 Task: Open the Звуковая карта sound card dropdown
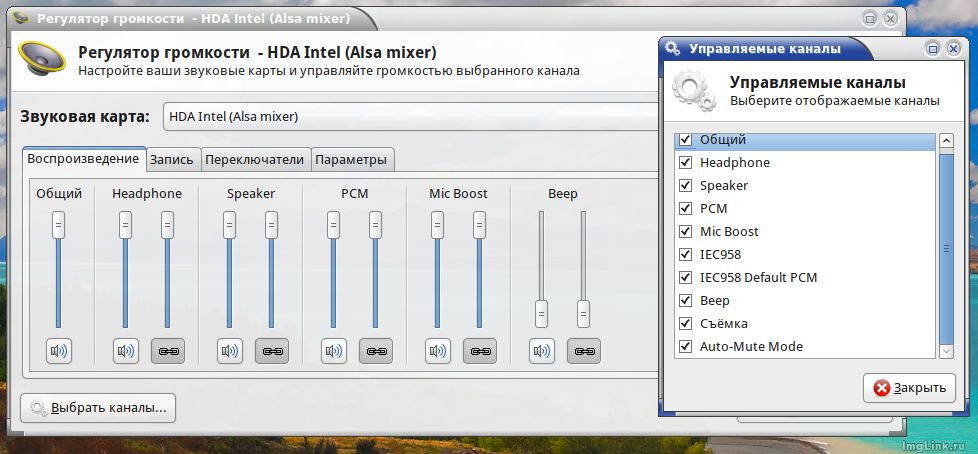point(412,117)
